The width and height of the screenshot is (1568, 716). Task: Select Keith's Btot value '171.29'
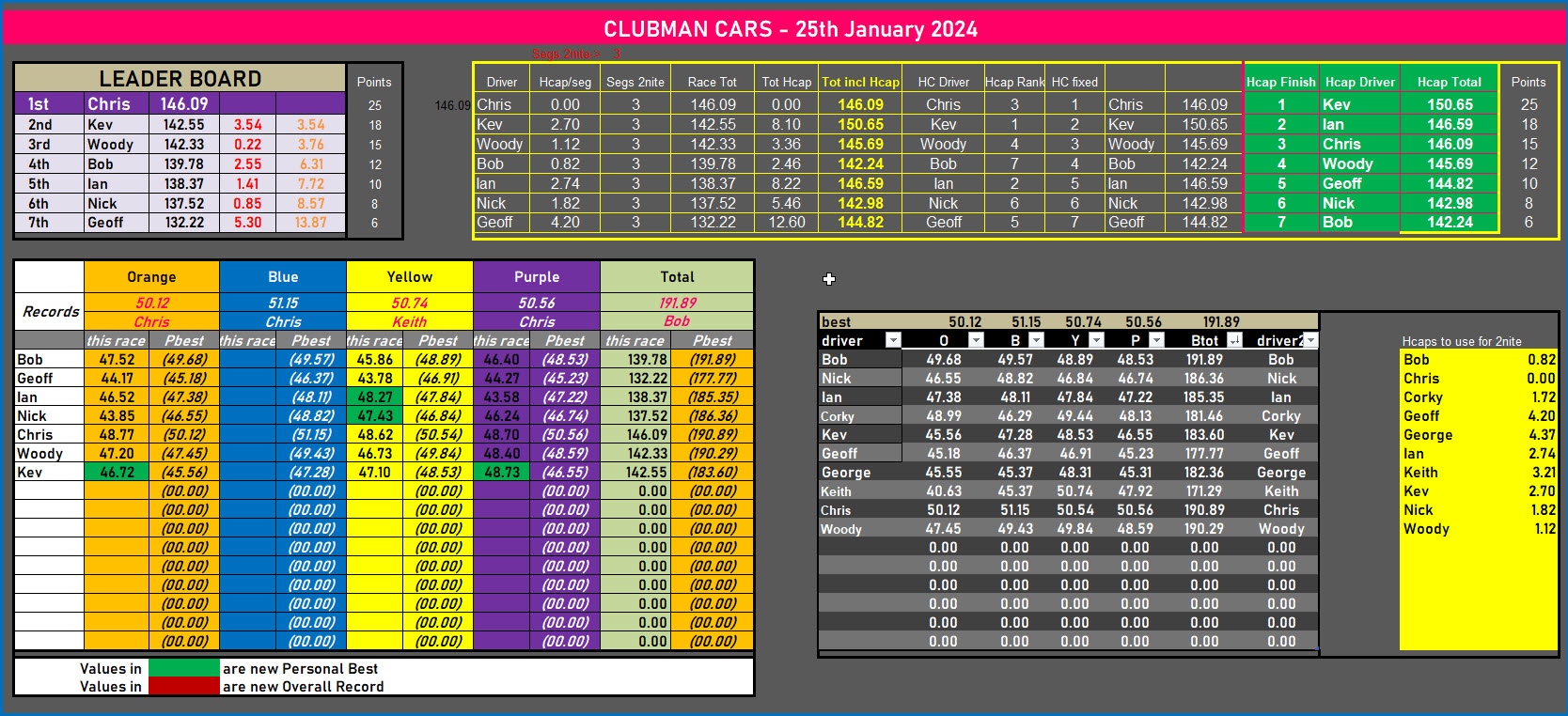point(1204,490)
